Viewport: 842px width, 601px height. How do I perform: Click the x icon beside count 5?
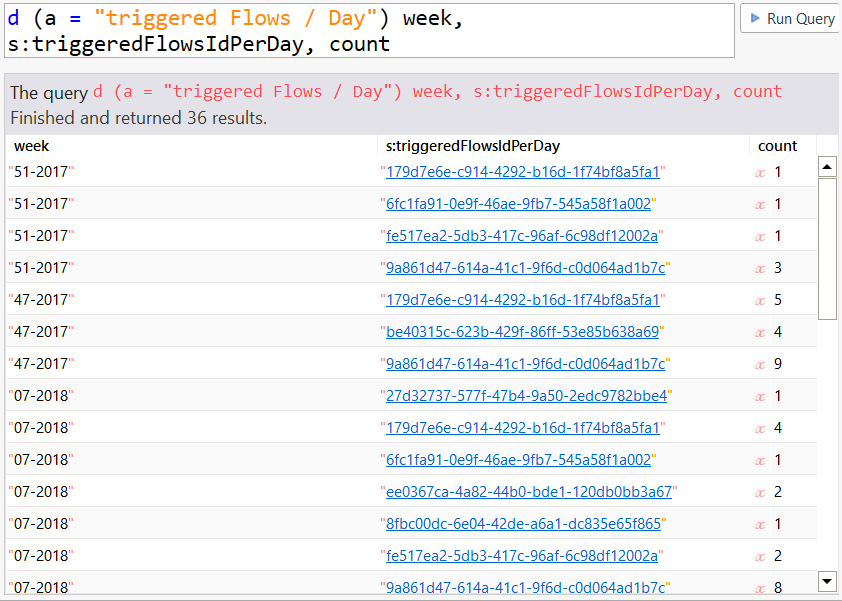761,300
